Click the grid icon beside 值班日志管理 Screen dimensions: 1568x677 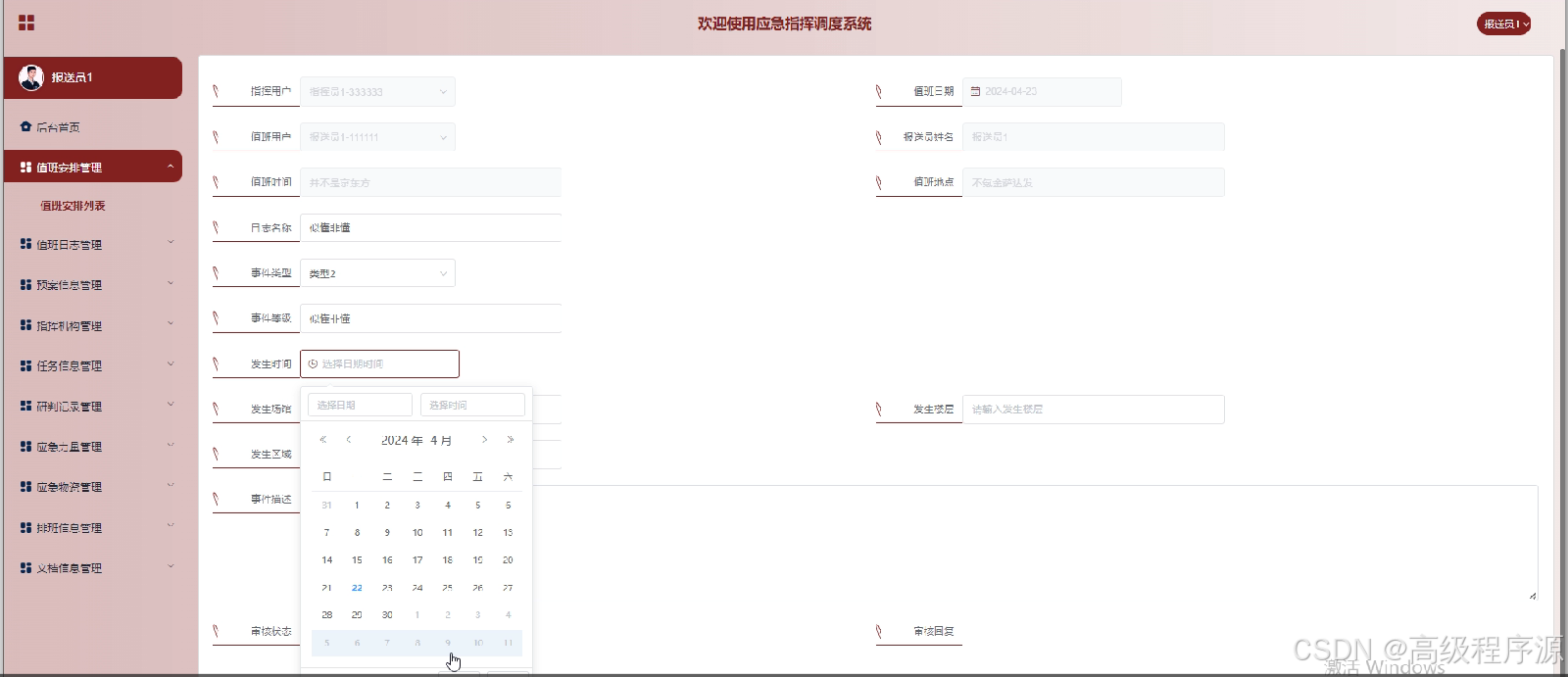(25, 244)
